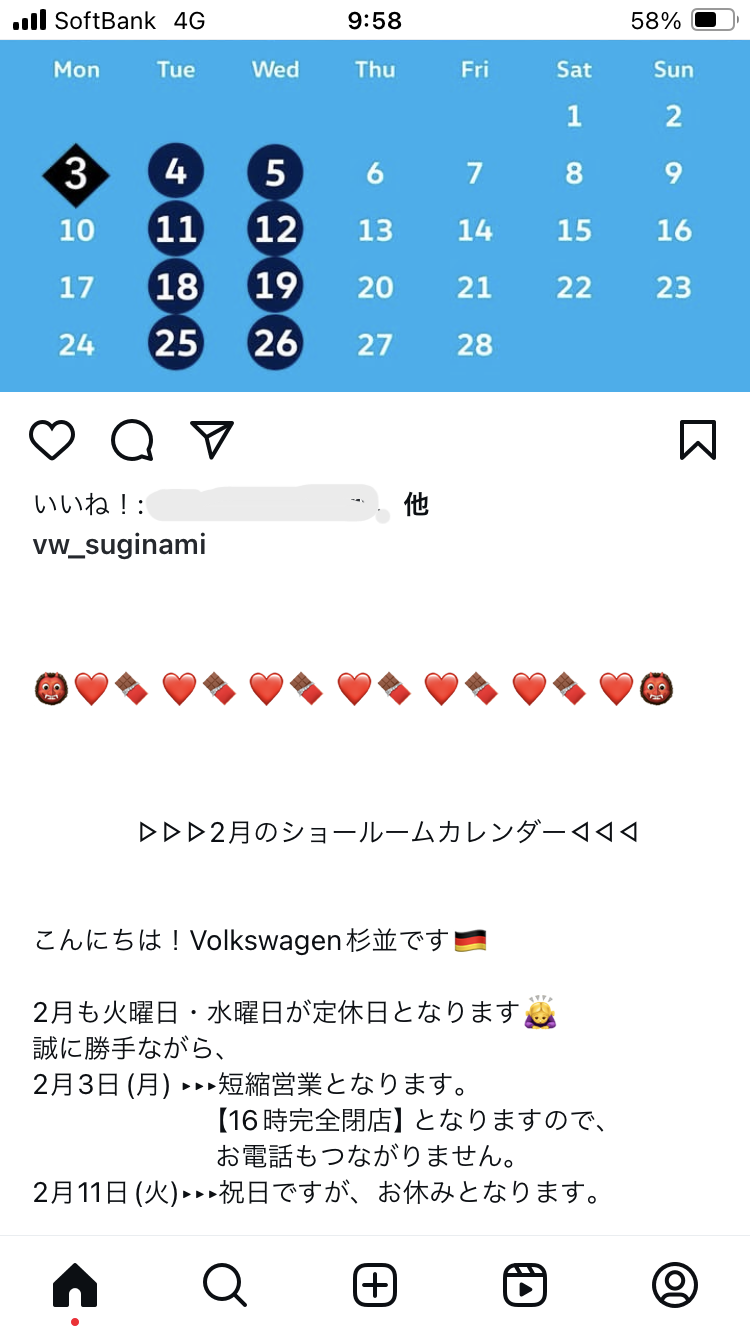Tap circled date 11 on the calendar image
The image size is (750, 1334).
coord(176,230)
